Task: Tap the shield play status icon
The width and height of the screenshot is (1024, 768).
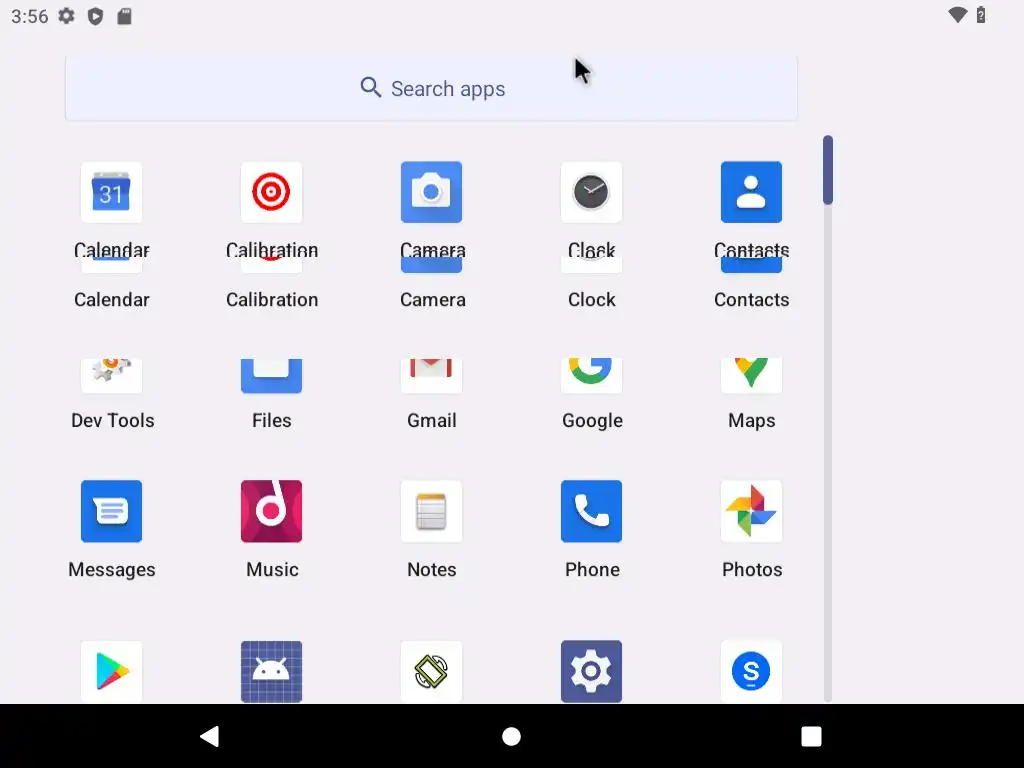Action: [95, 16]
